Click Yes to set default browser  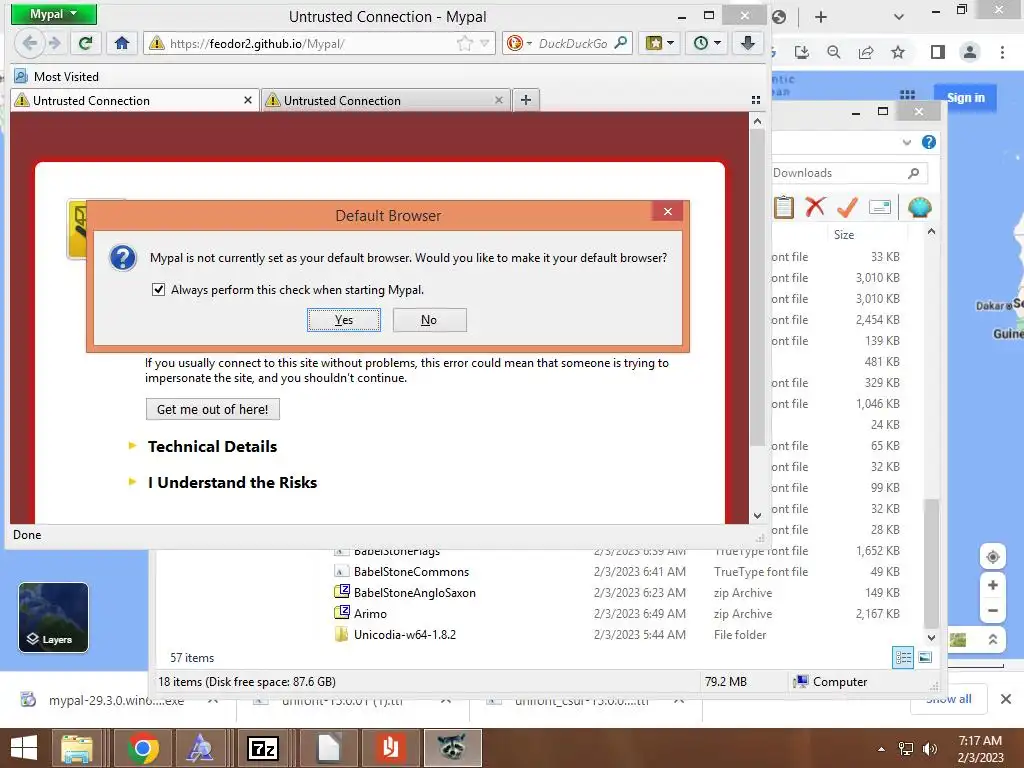pyautogui.click(x=344, y=320)
